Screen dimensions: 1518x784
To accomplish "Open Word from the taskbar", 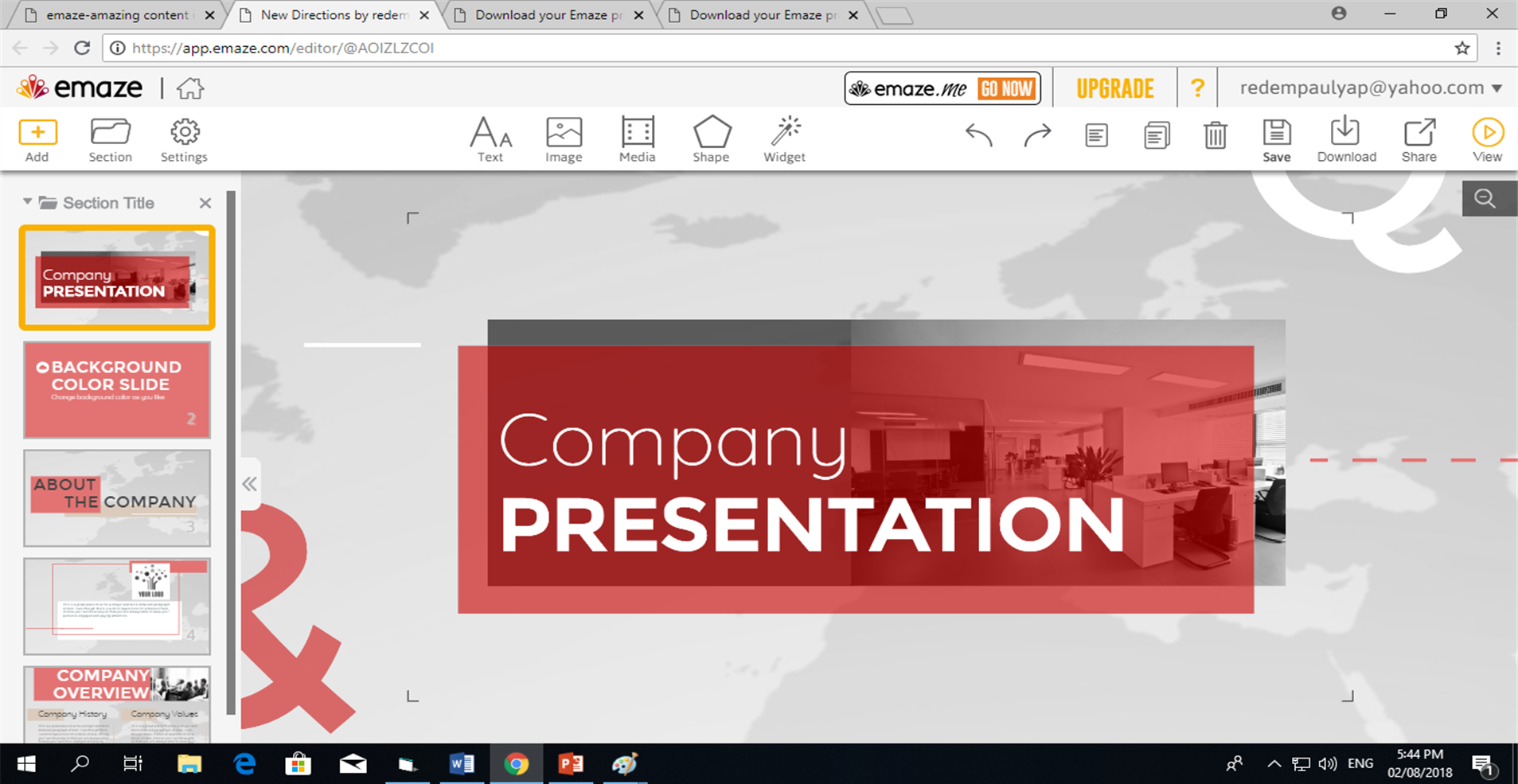I will (x=462, y=764).
